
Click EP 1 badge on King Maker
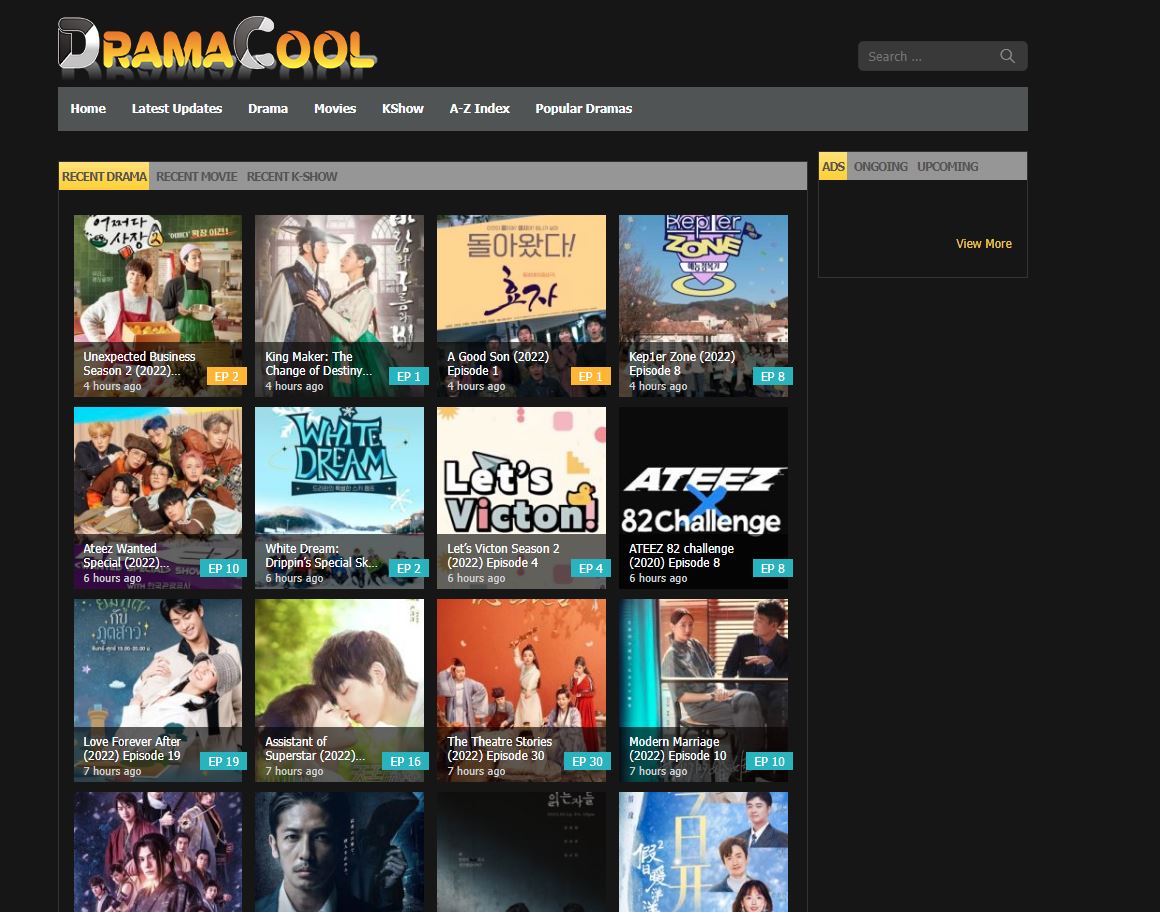(408, 376)
